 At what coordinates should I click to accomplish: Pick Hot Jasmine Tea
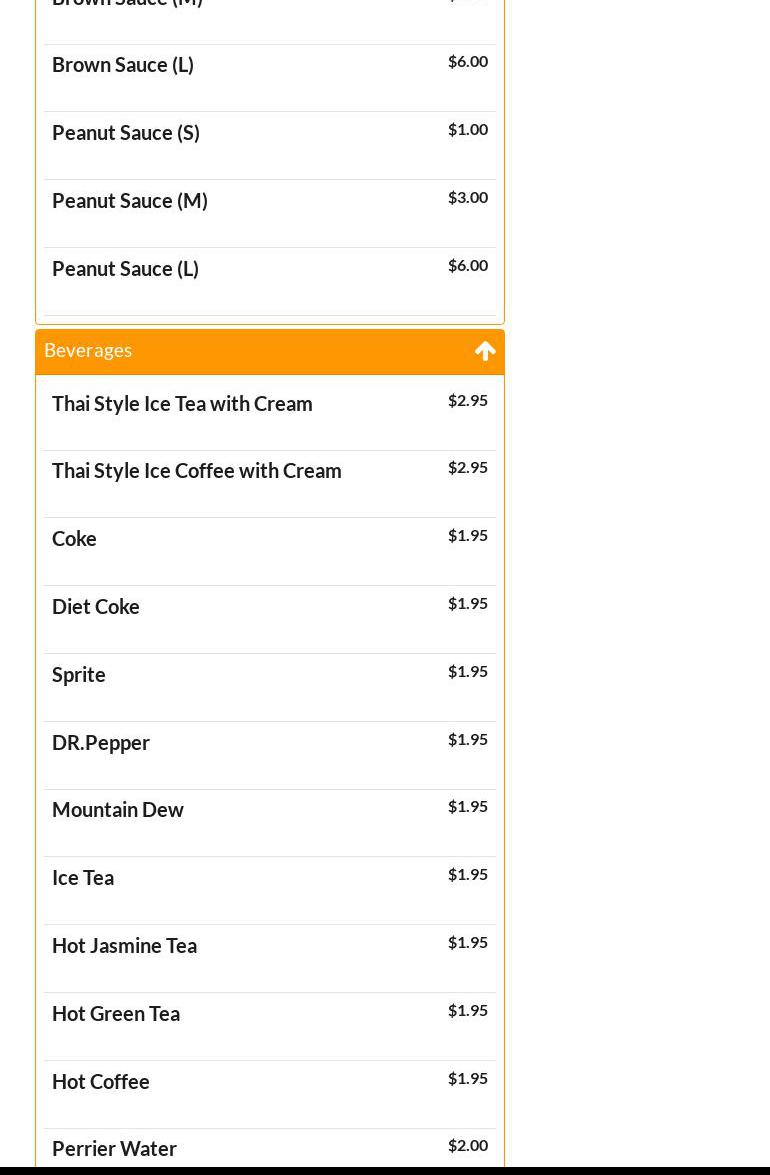point(124,945)
